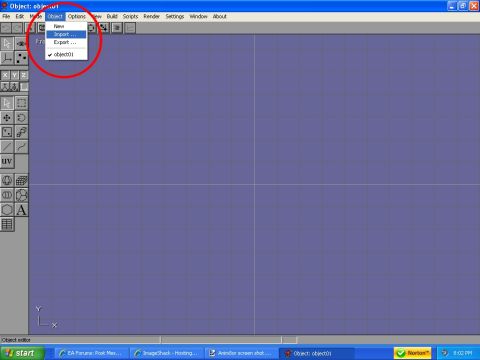Click the Redo icon in the top toolbar
This screenshot has width=480, height=360.
click(x=17, y=28)
